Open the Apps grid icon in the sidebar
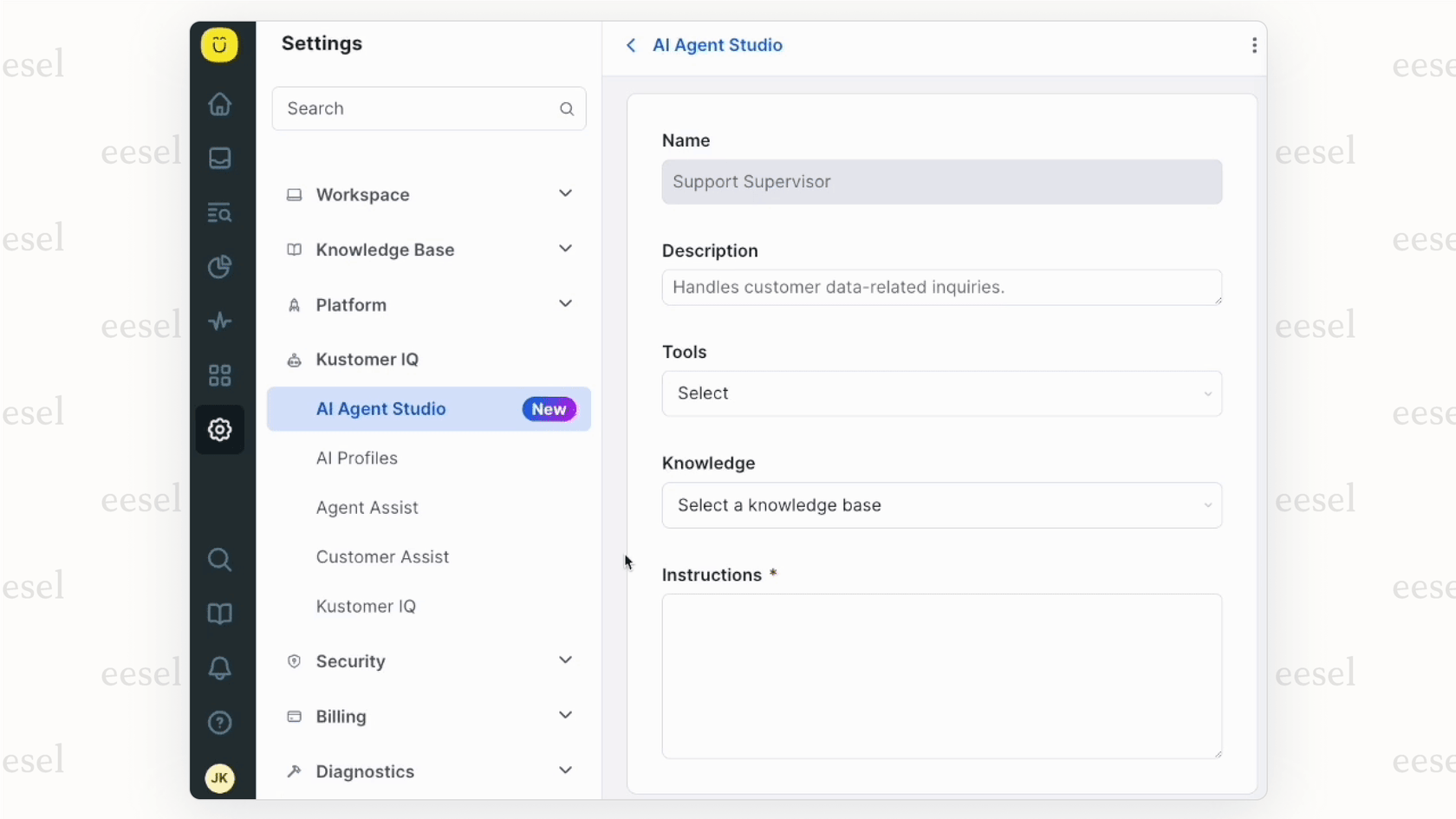Viewport: 1456px width, 819px height. coord(219,375)
